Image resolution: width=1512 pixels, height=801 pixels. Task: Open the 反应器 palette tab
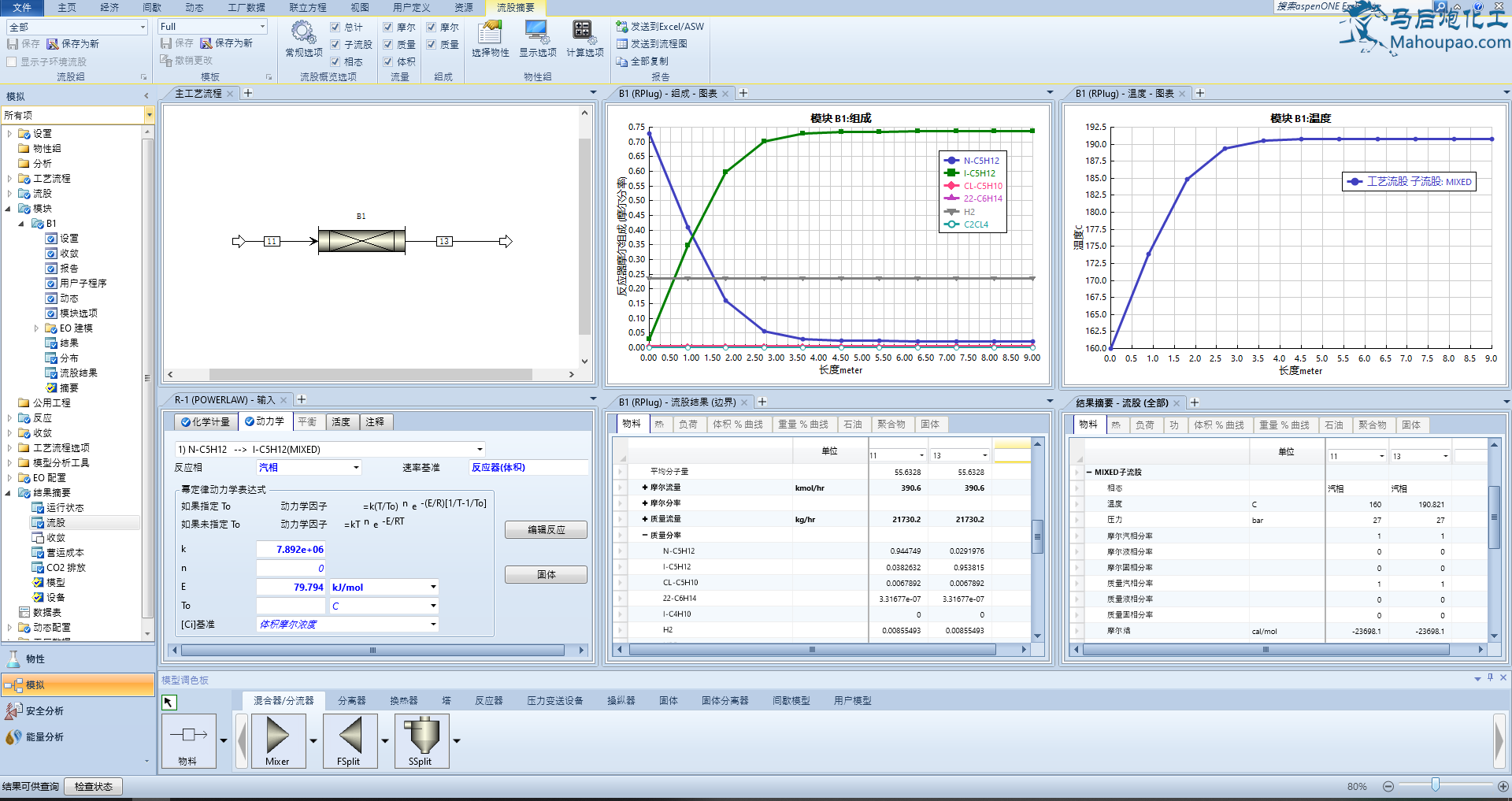click(x=489, y=700)
